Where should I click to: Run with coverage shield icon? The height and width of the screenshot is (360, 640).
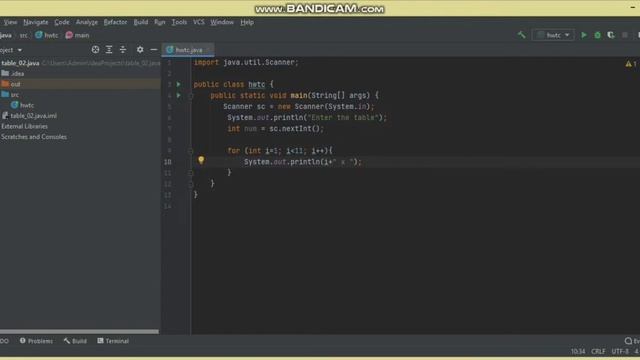(611, 35)
